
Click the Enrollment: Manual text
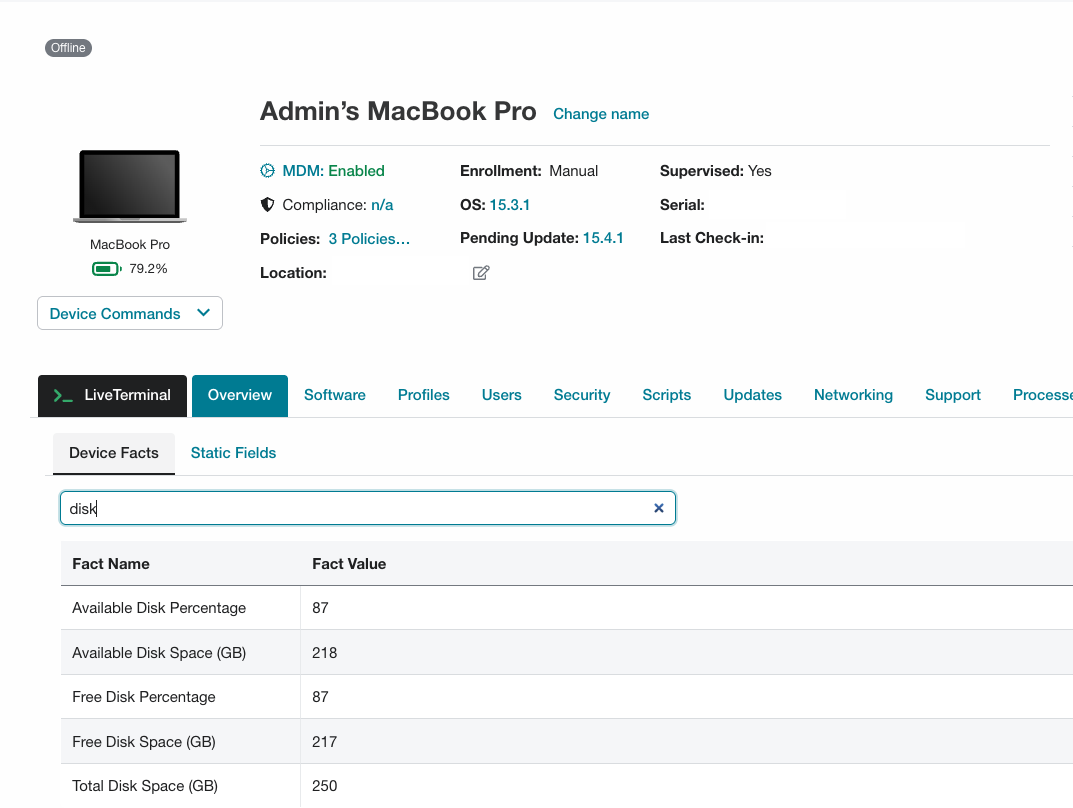529,171
